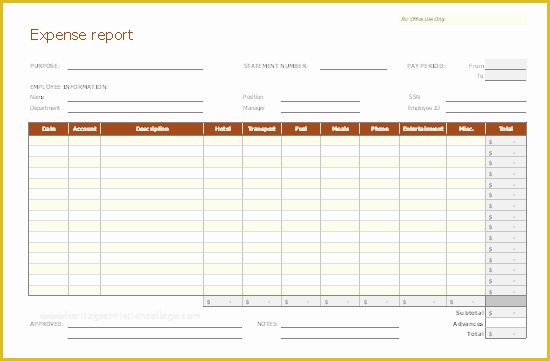Click the PURPOSE input line
The image size is (550, 361).
(135, 66)
